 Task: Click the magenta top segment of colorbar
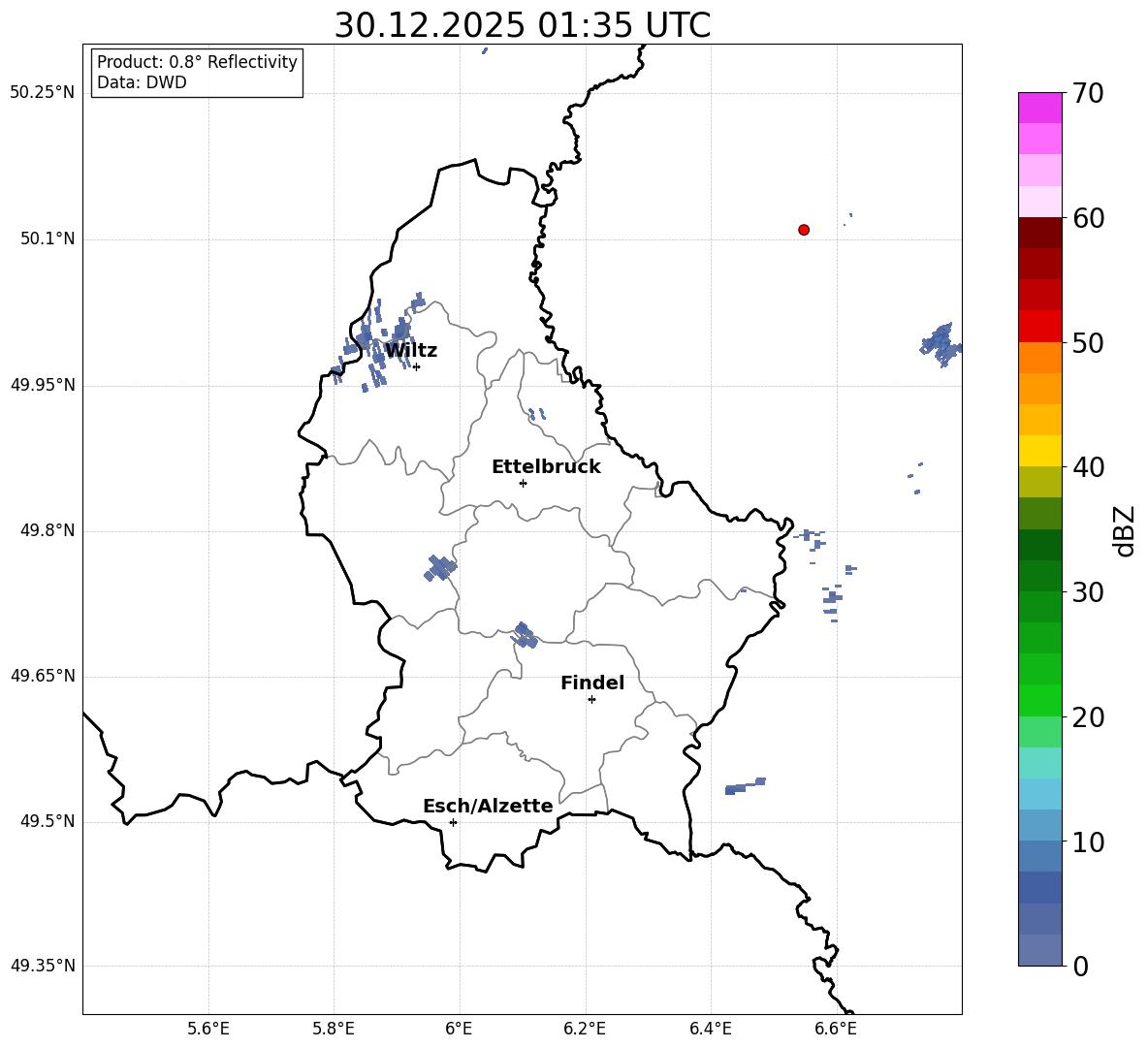point(1039,108)
